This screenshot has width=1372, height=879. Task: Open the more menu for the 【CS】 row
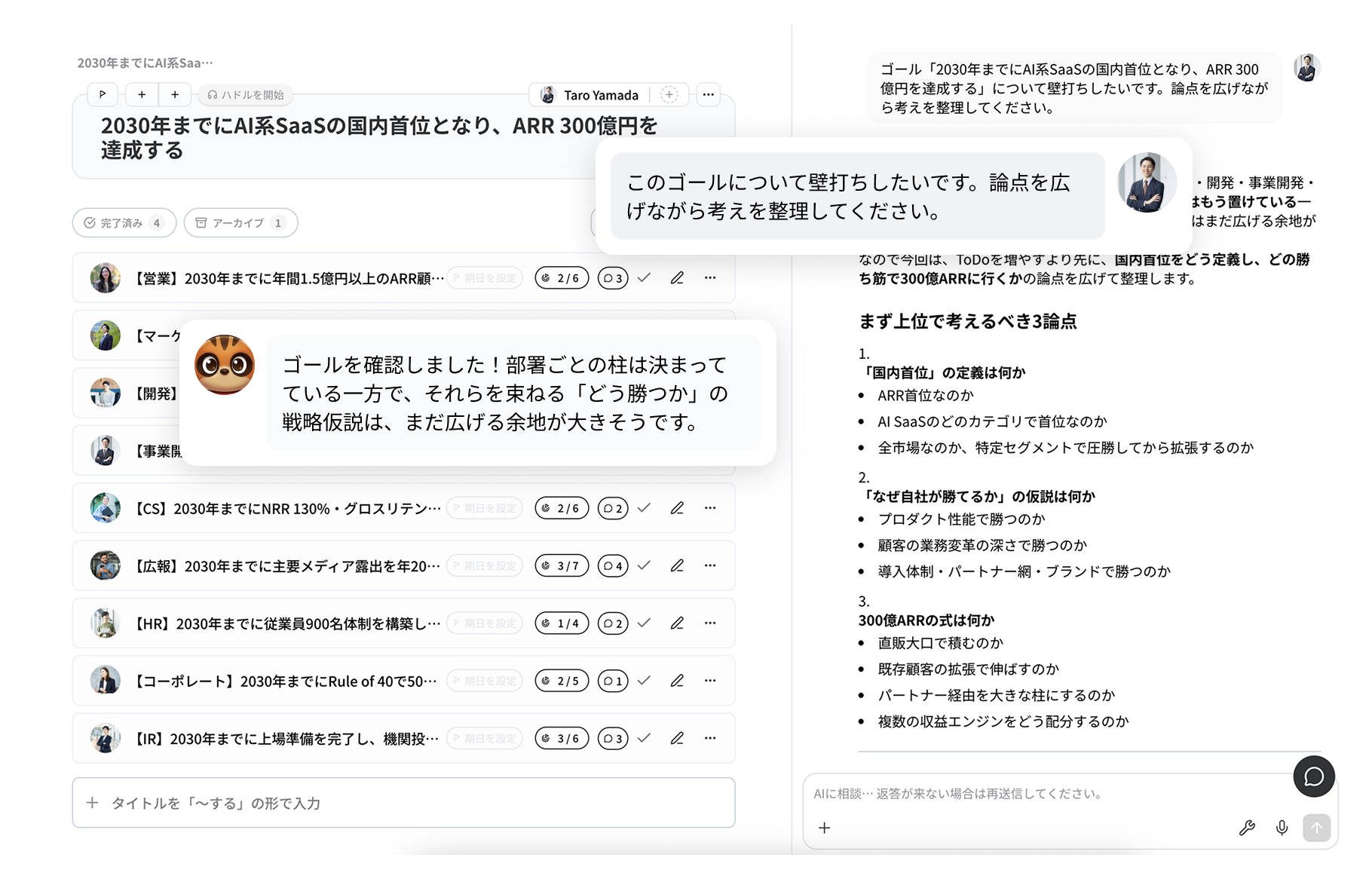(710, 508)
